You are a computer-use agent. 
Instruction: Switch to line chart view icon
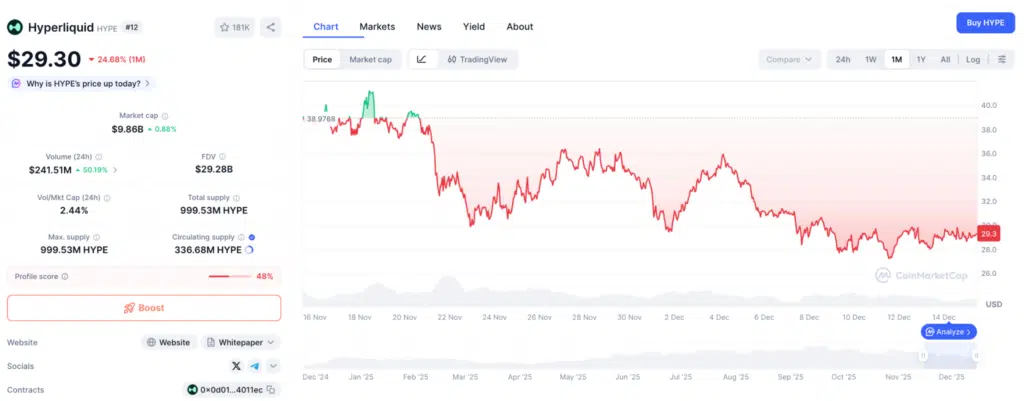tap(421, 60)
